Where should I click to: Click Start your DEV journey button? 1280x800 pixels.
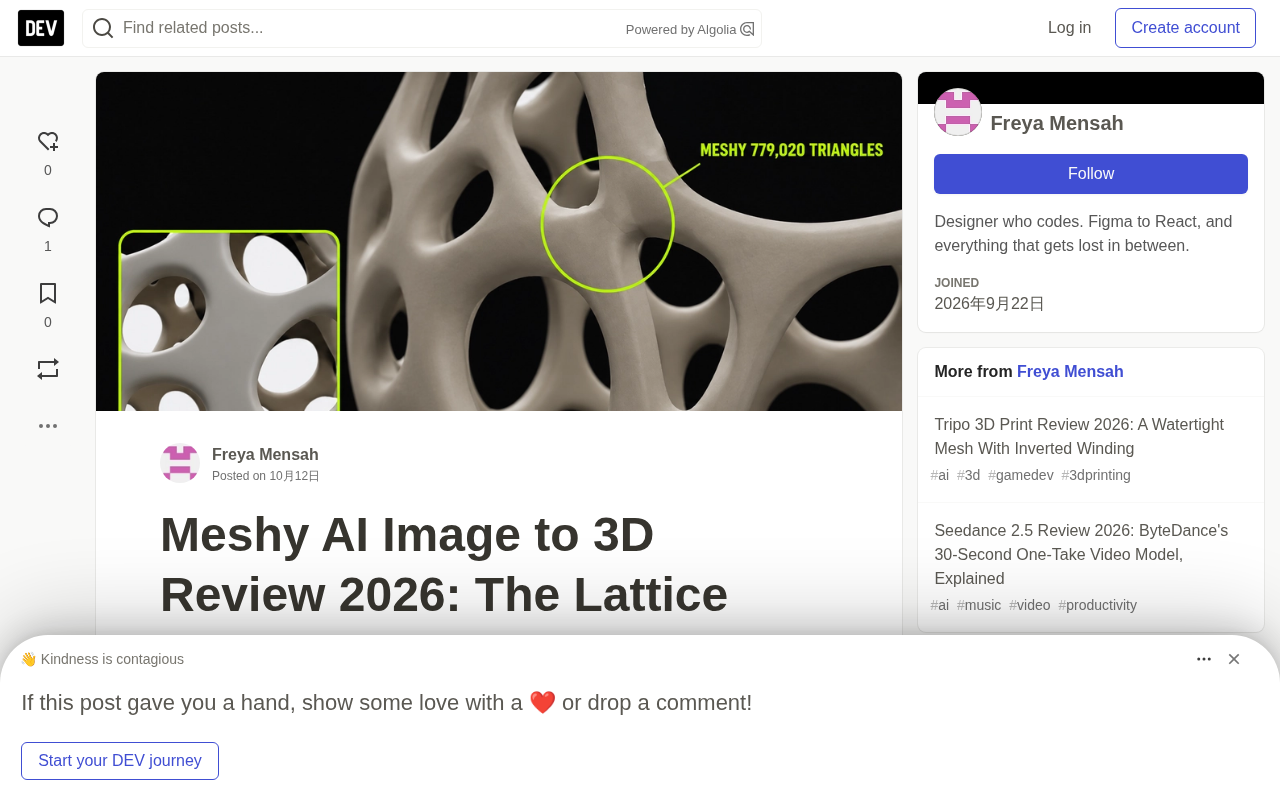[120, 761]
